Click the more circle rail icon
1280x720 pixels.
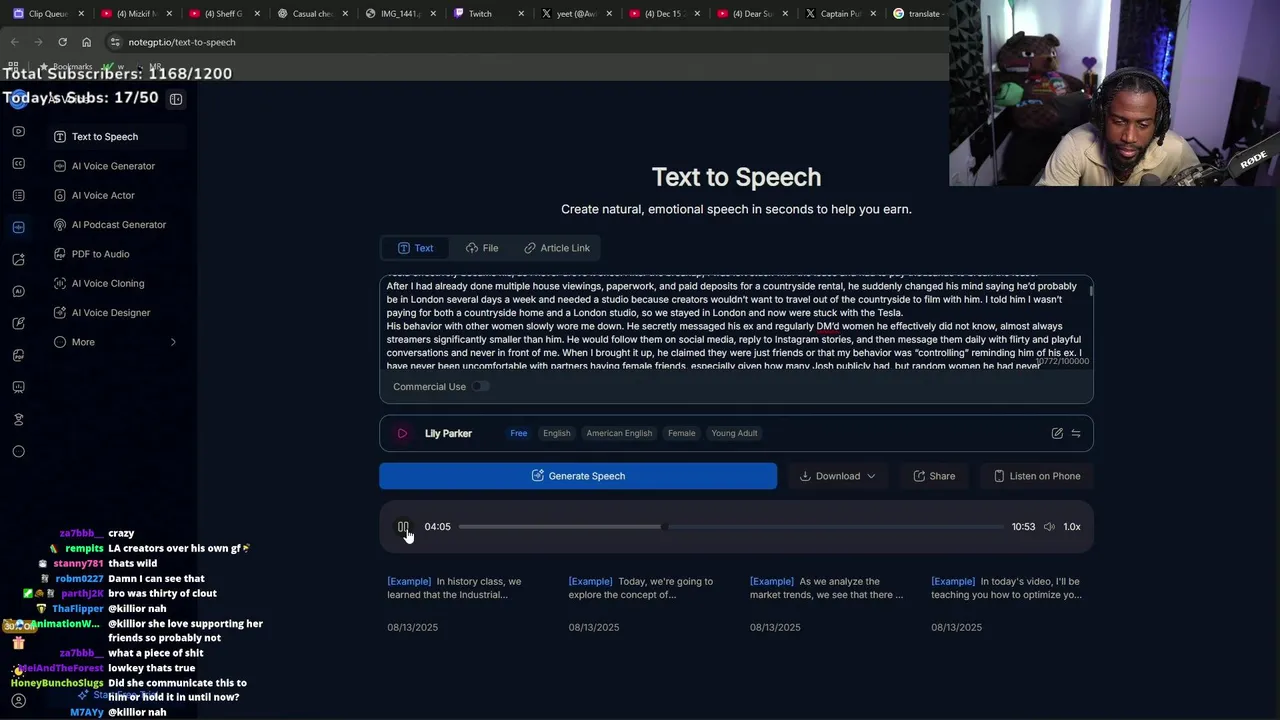coord(18,451)
